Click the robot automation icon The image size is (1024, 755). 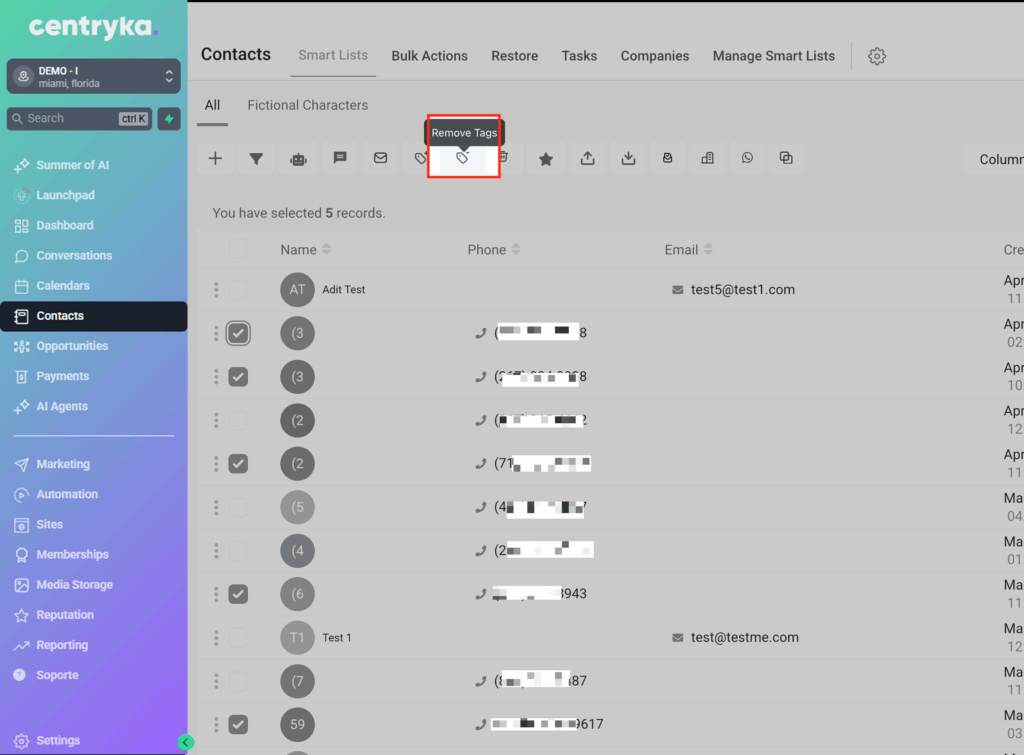coord(298,158)
